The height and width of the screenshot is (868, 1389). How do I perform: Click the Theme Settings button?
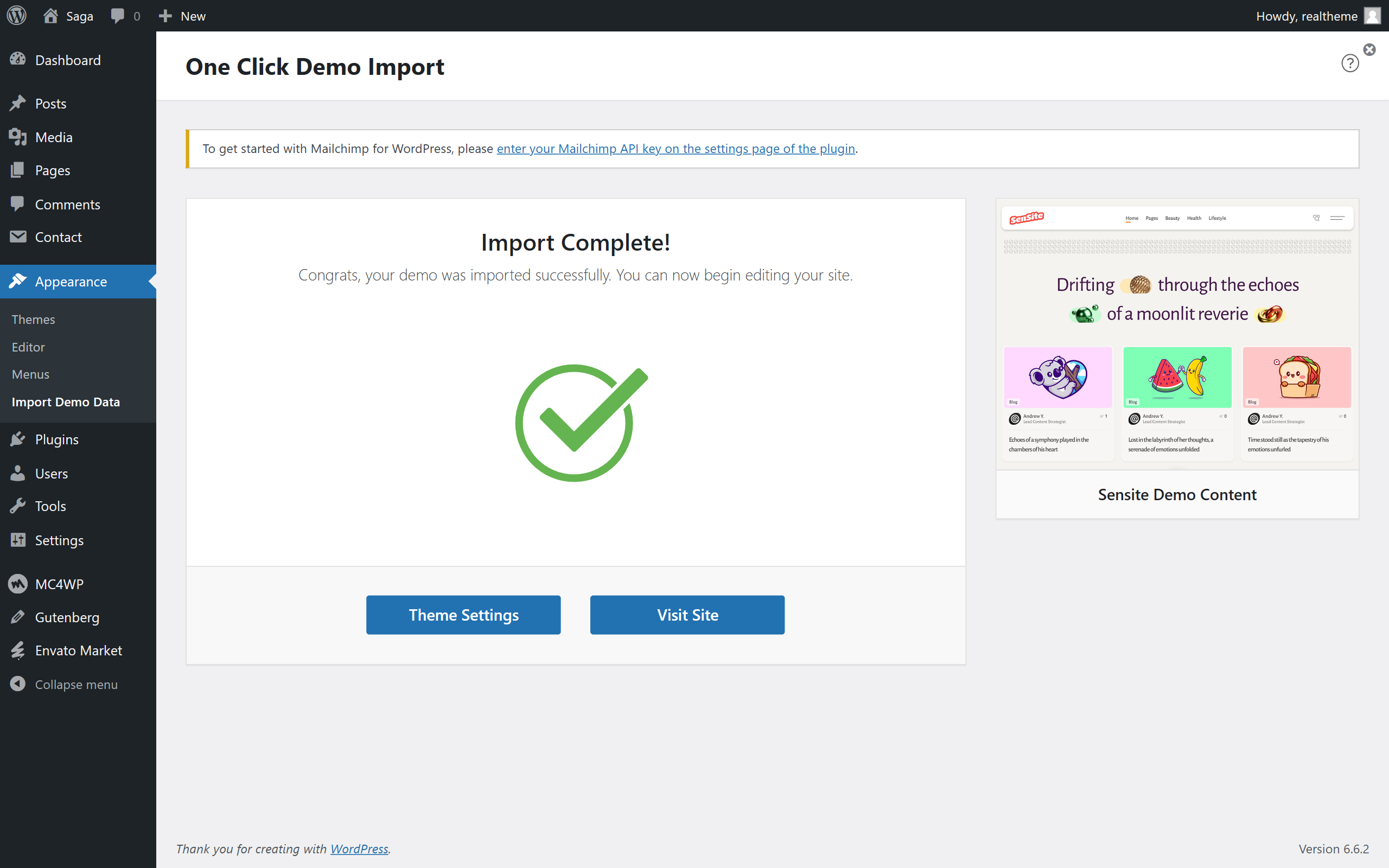click(x=463, y=615)
